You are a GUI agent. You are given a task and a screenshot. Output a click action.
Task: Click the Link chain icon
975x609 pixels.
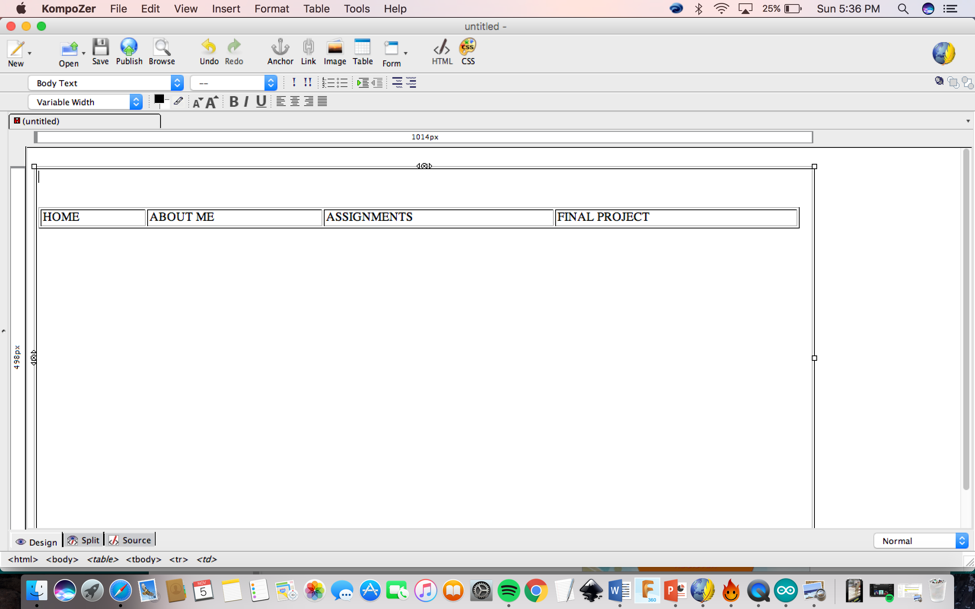click(x=308, y=47)
